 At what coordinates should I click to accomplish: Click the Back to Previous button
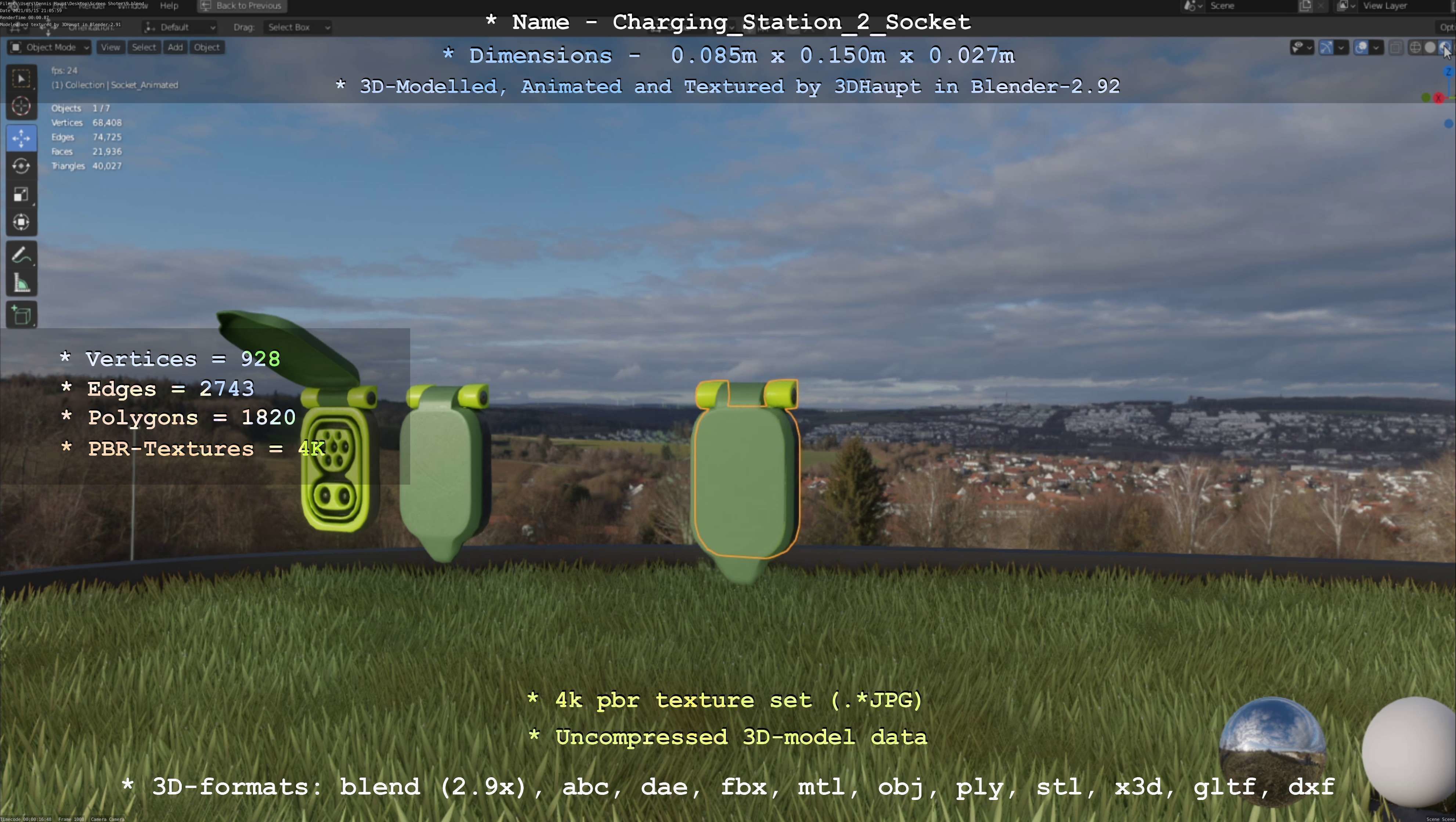point(242,6)
